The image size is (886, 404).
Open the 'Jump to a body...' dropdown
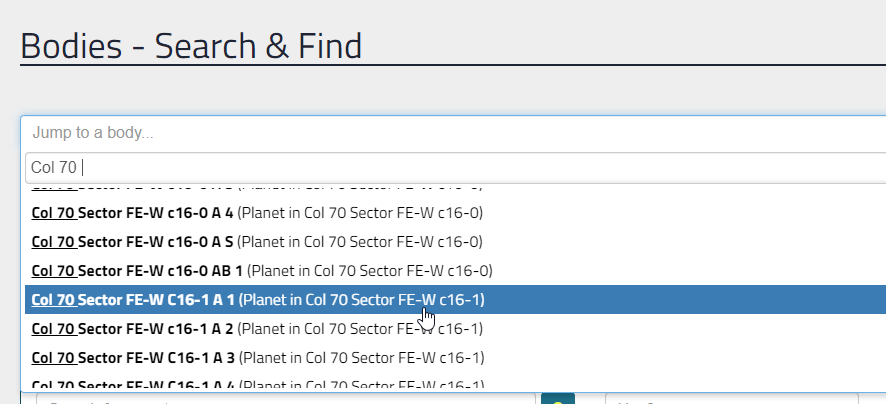pos(453,133)
